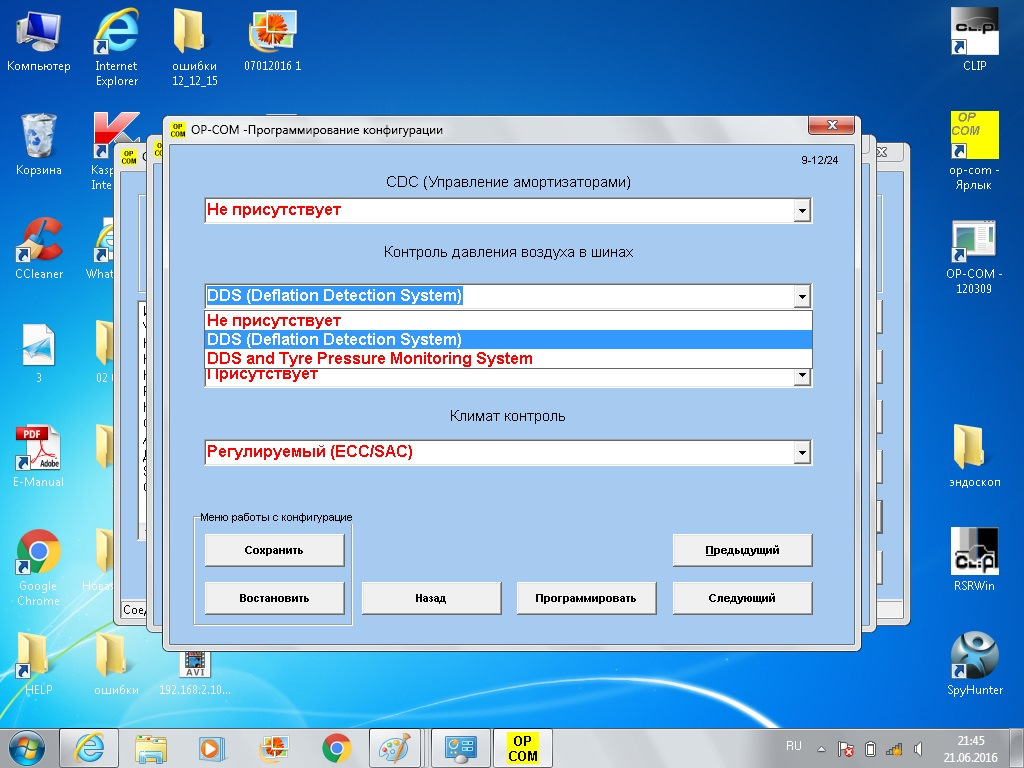Open the Action Center flag tray icon
The image size is (1024, 768).
tap(846, 749)
